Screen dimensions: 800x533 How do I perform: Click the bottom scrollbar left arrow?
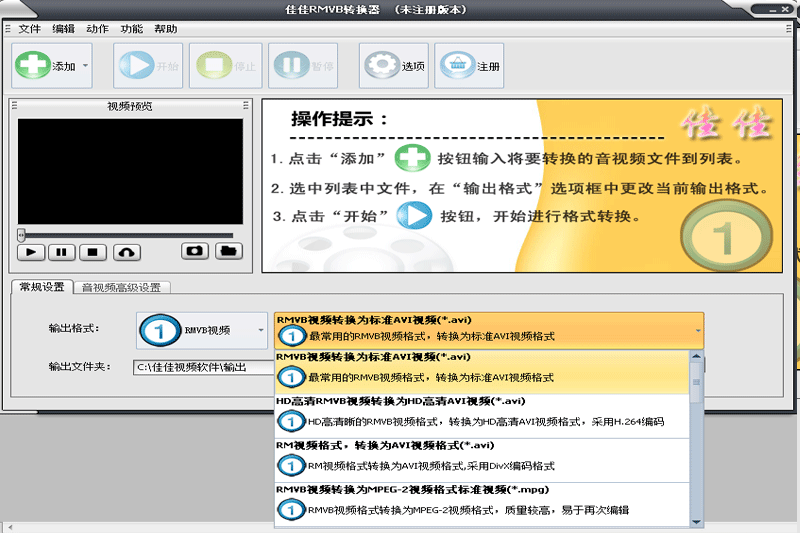point(9,527)
